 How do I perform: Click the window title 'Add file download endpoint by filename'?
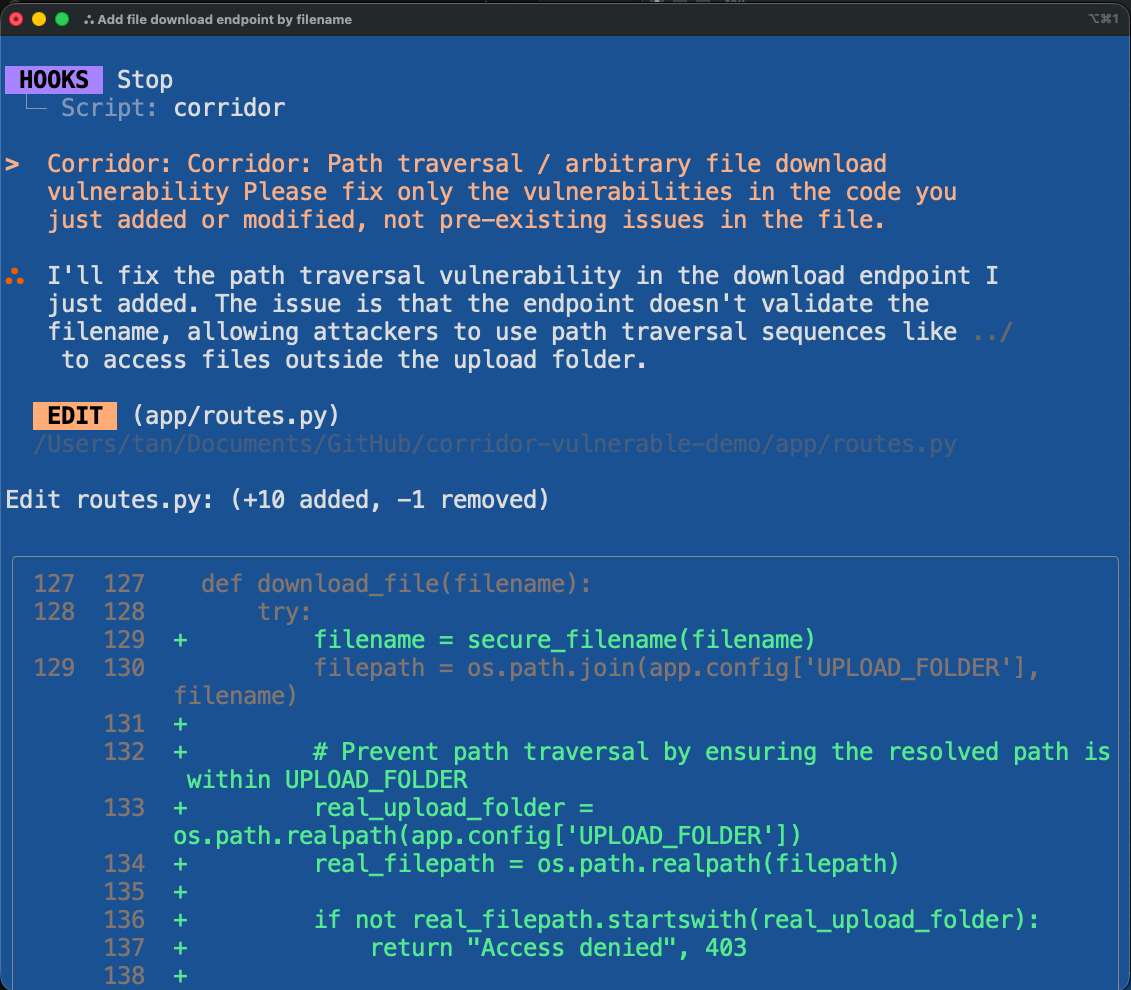[224, 19]
